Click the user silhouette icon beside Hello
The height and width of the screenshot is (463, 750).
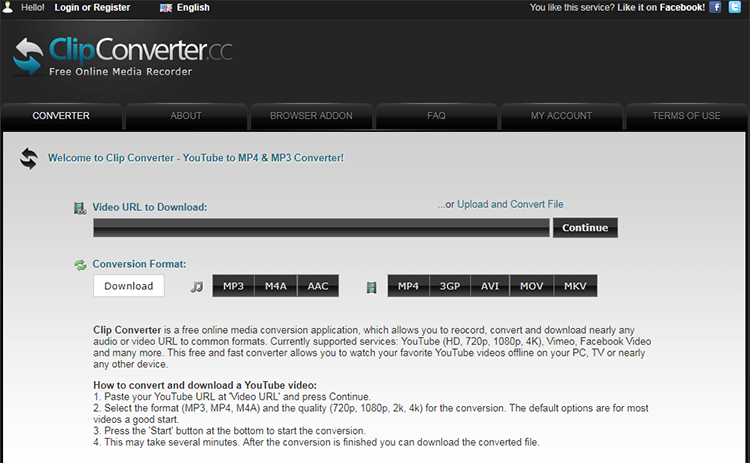coord(8,7)
